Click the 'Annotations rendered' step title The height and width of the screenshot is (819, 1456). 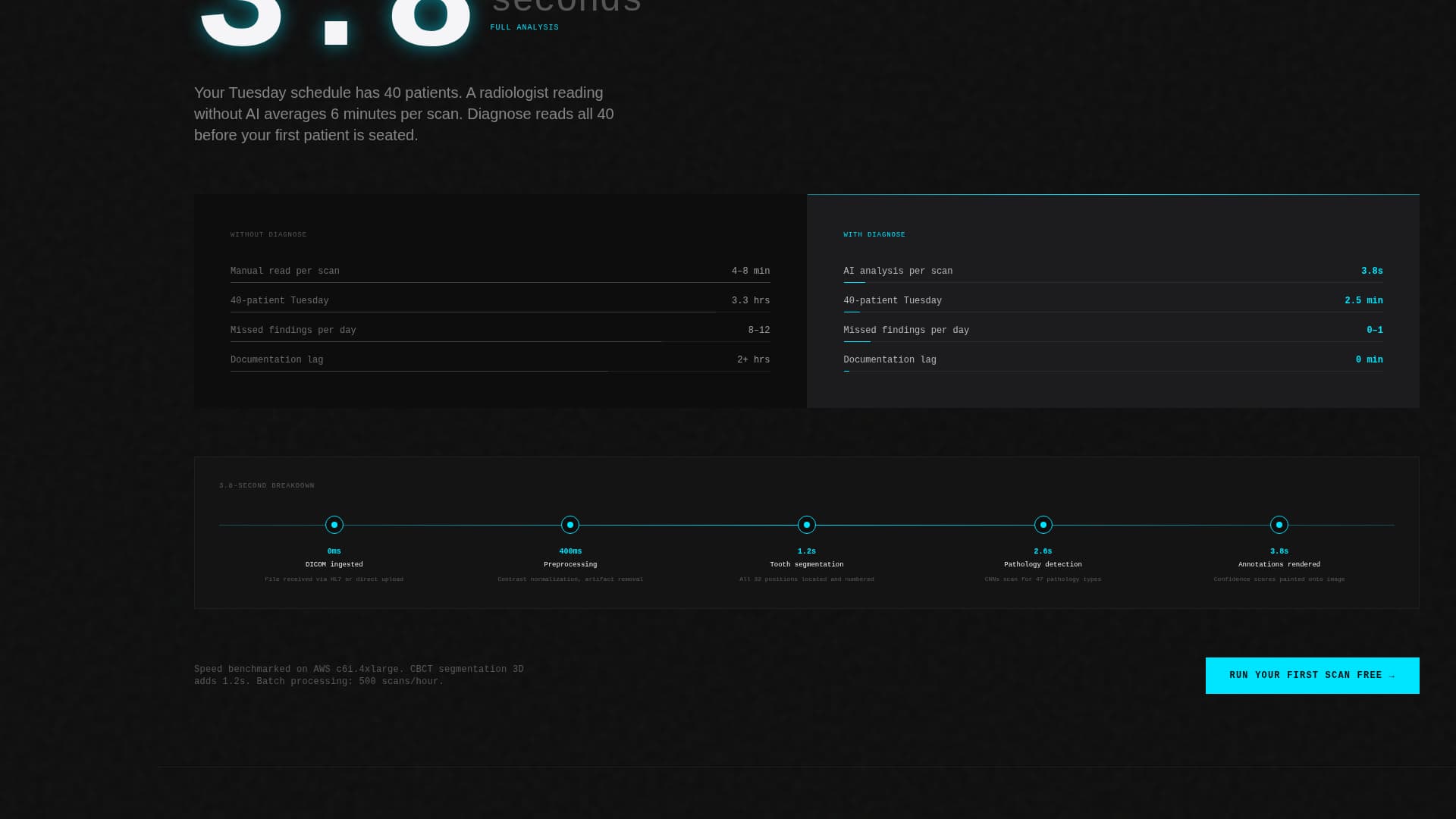[x=1279, y=565]
